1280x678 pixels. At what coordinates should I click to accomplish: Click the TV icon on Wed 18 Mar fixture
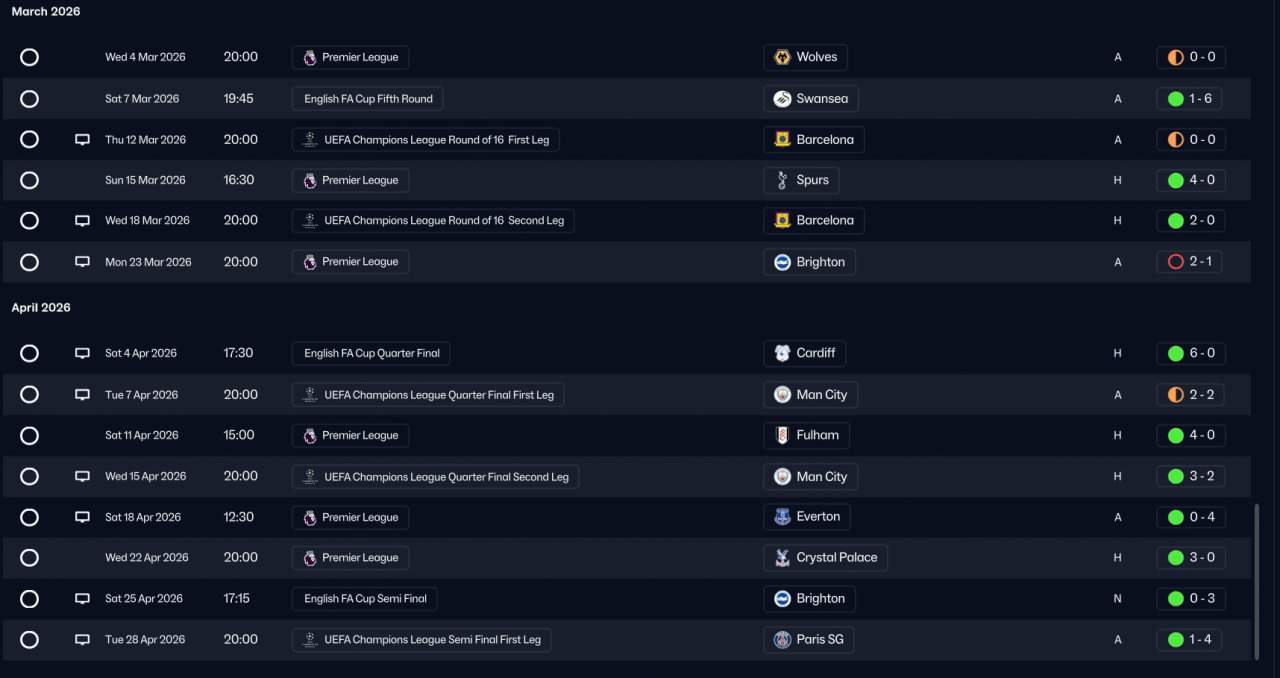coord(83,221)
